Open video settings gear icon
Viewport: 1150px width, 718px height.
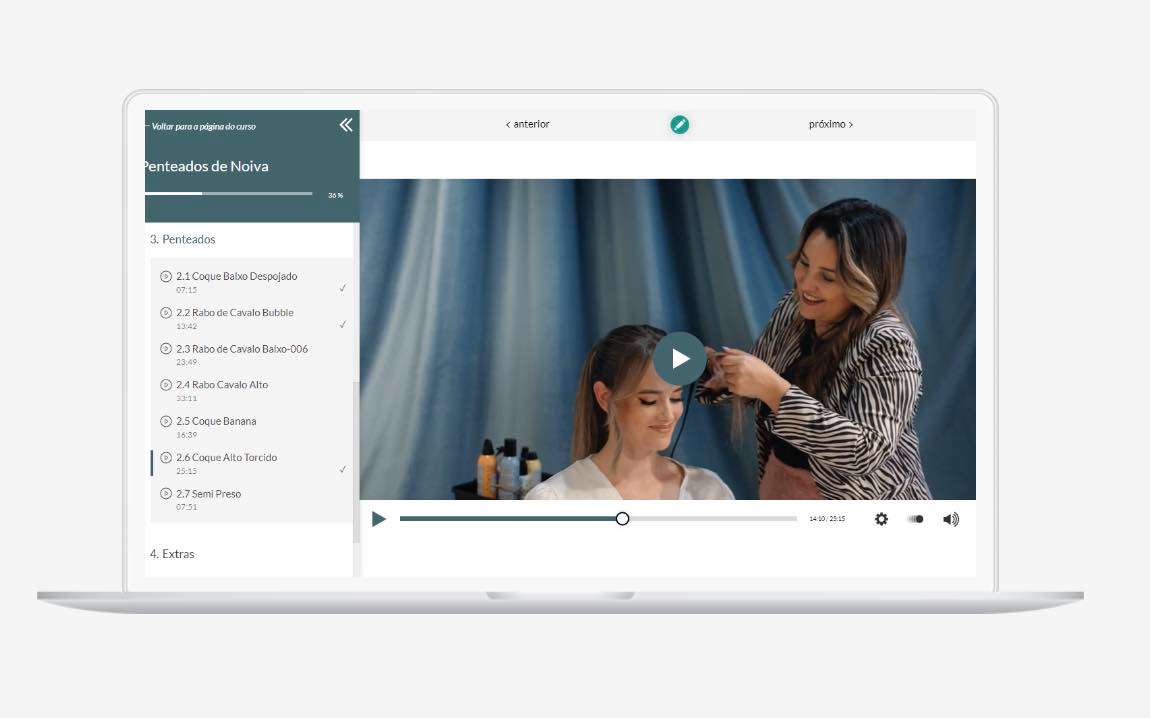[x=881, y=519]
